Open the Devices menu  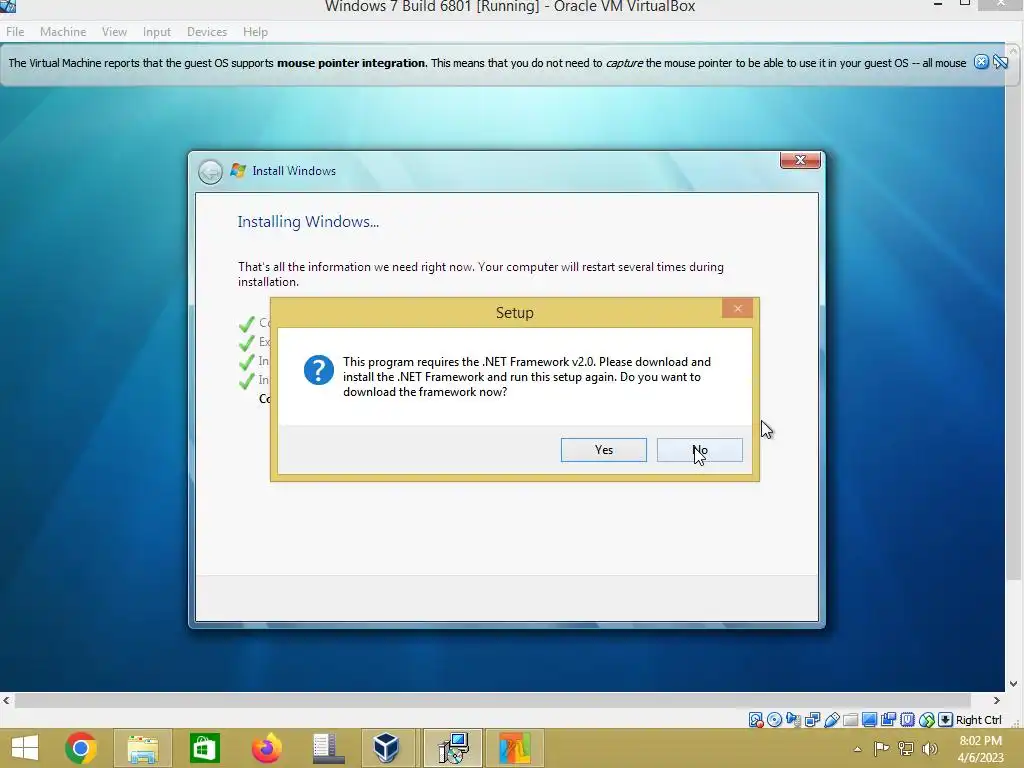(x=207, y=31)
